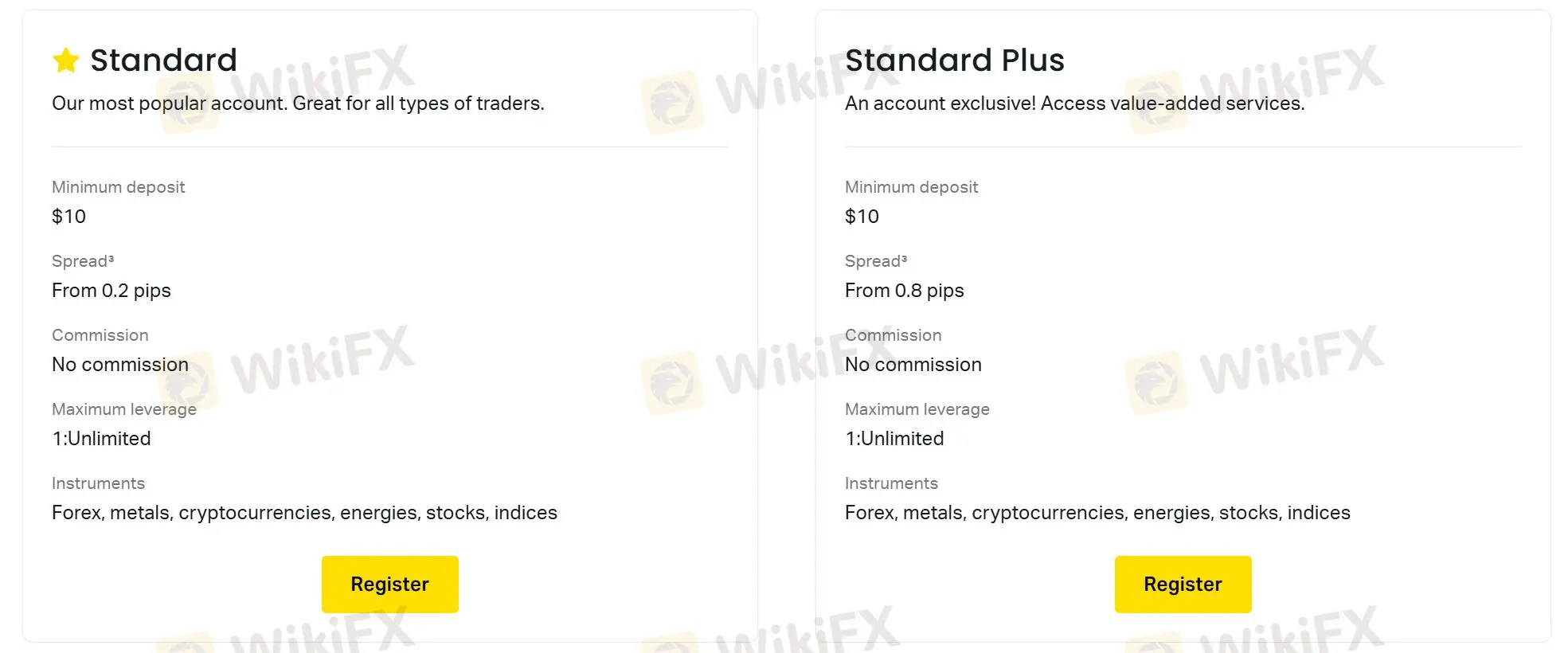Screen dimensions: 1568x653
Task: Click the Spread footnote label in Standard Plus
Action: 876,261
